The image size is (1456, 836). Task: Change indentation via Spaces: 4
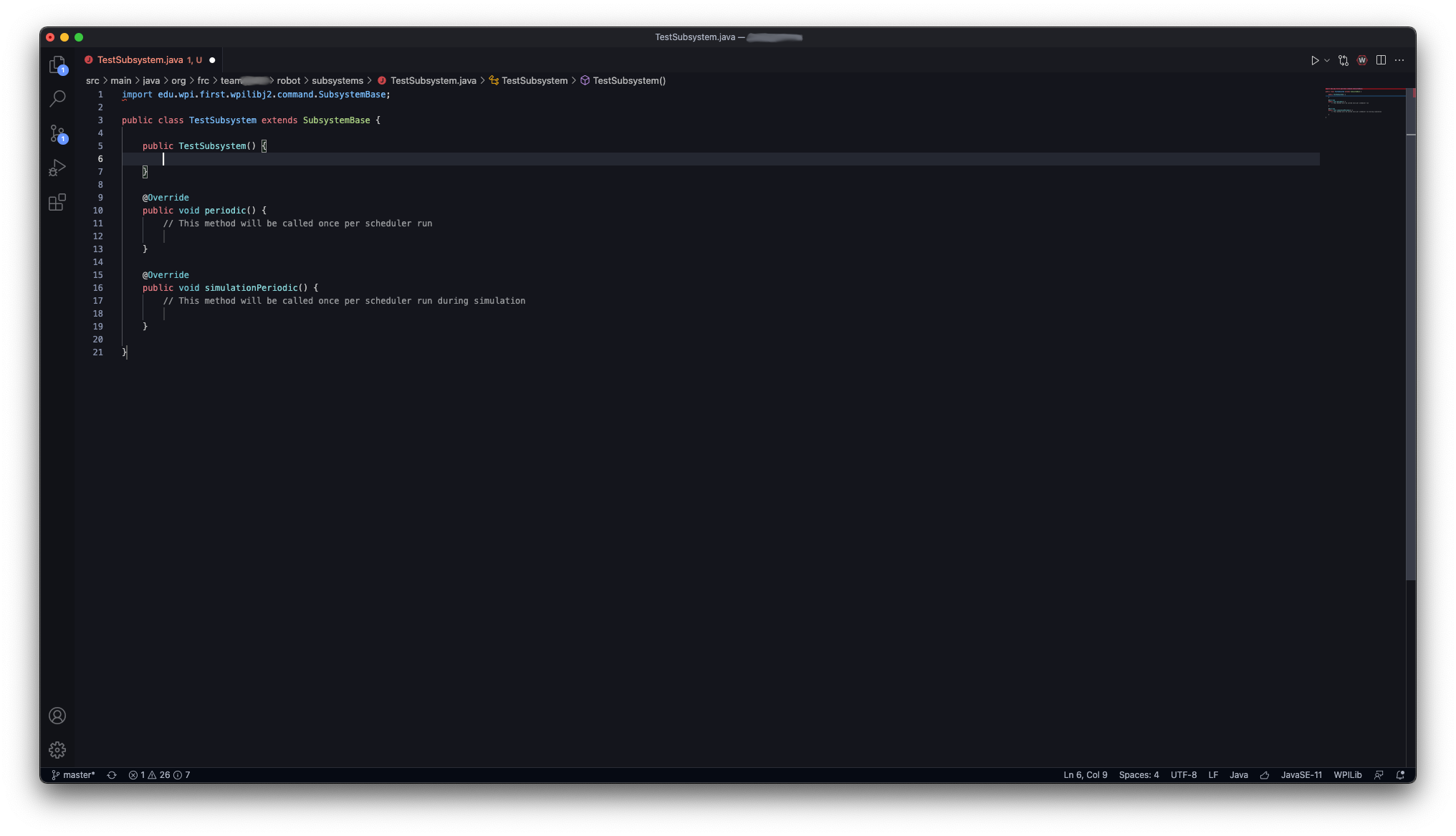tap(1139, 775)
